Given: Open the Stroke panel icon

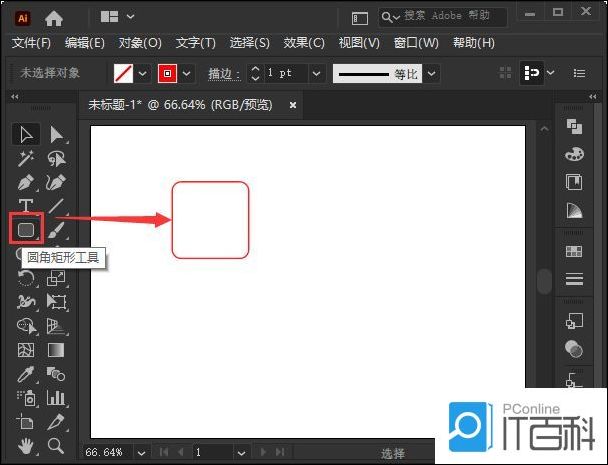Looking at the screenshot, I should 574,279.
